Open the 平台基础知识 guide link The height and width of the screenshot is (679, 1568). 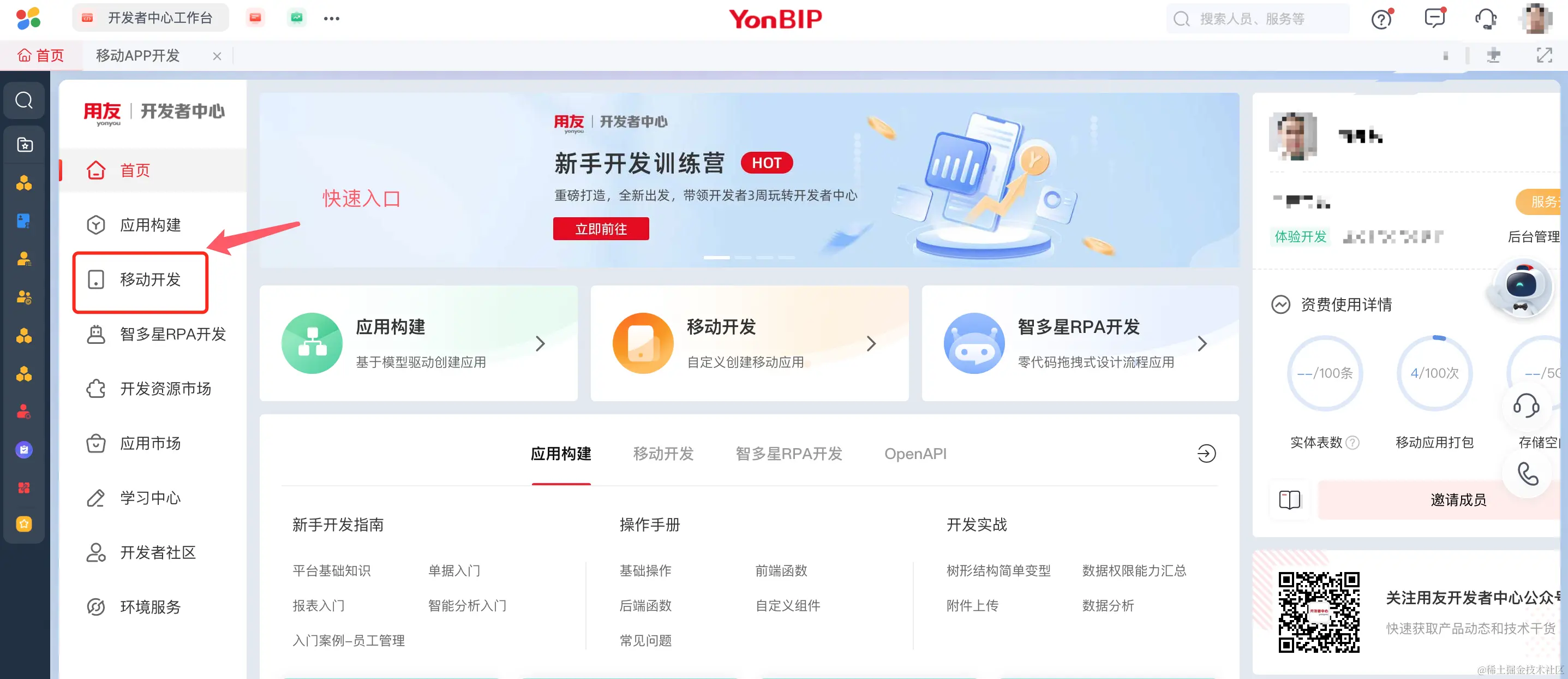[332, 570]
